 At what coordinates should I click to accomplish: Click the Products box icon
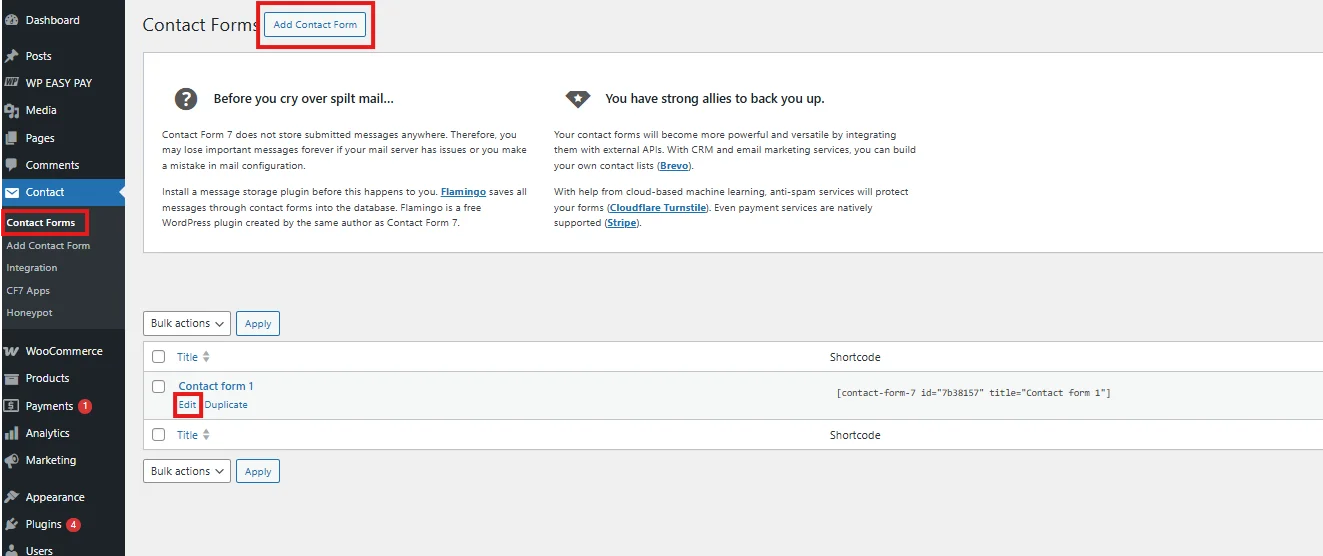pyautogui.click(x=12, y=379)
